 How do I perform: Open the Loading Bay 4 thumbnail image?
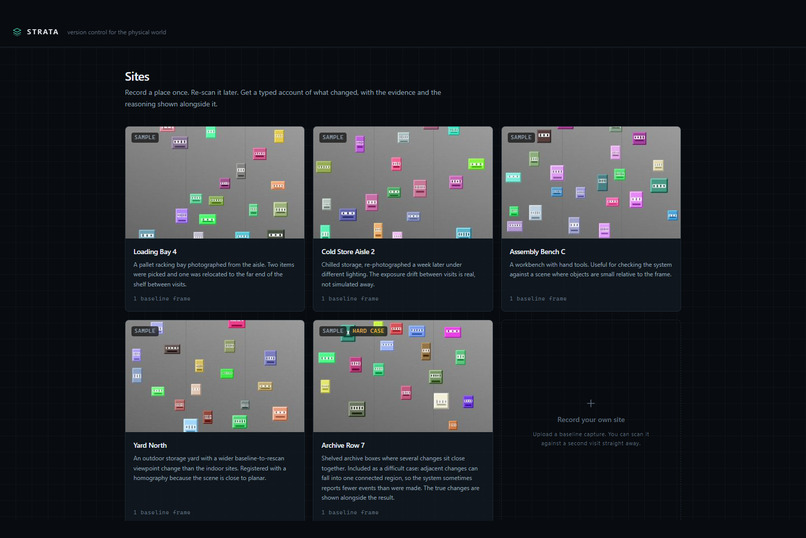[x=215, y=182]
